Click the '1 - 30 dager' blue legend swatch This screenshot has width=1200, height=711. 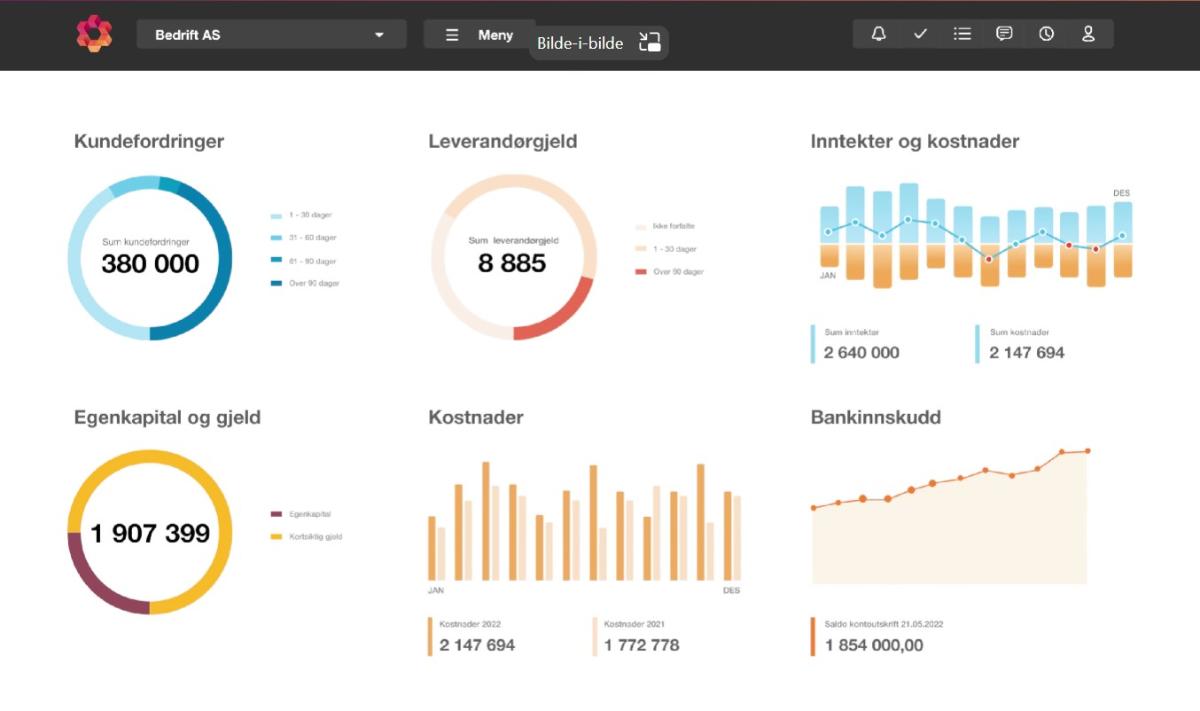click(x=276, y=216)
